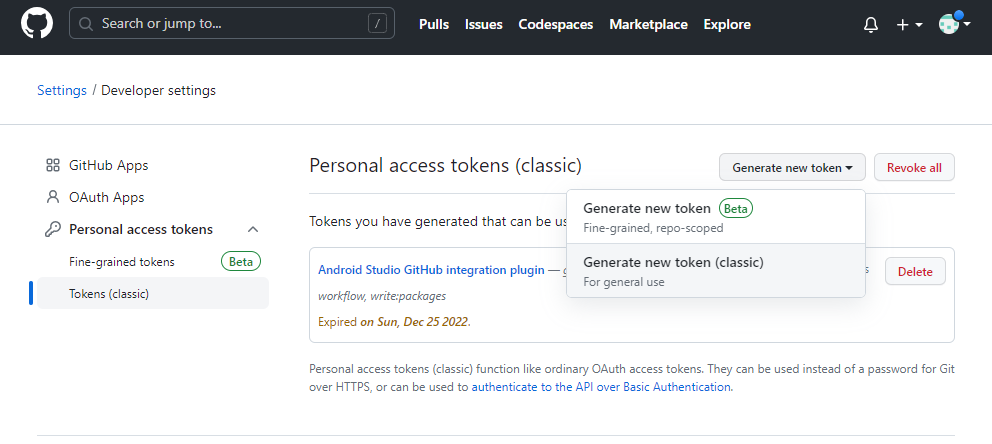Viewport: 992px width, 444px height.
Task: Choose Generate new token Beta fine-grained option
Action: pyautogui.click(x=716, y=217)
